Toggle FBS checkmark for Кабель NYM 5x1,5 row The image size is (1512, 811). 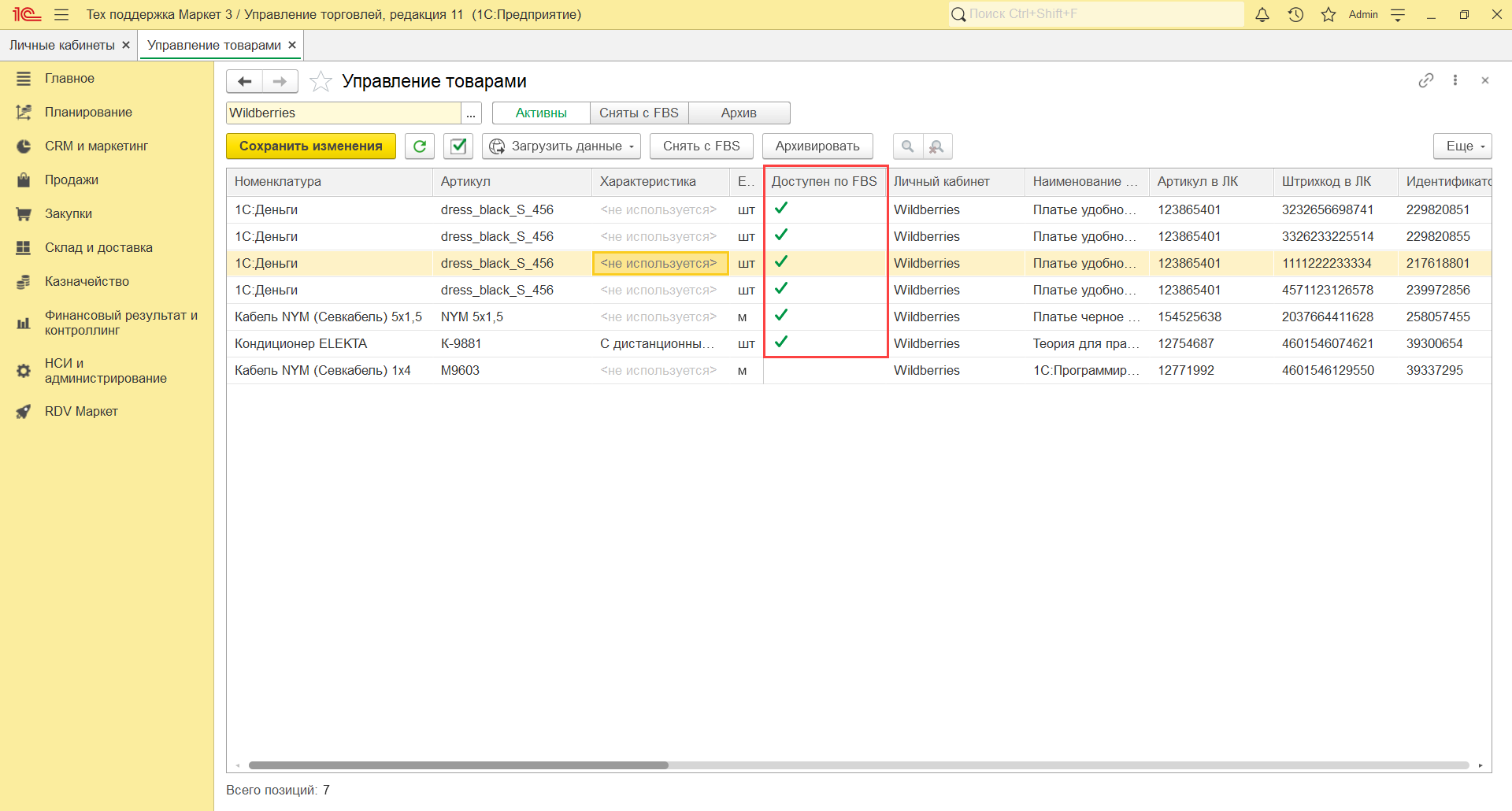781,316
